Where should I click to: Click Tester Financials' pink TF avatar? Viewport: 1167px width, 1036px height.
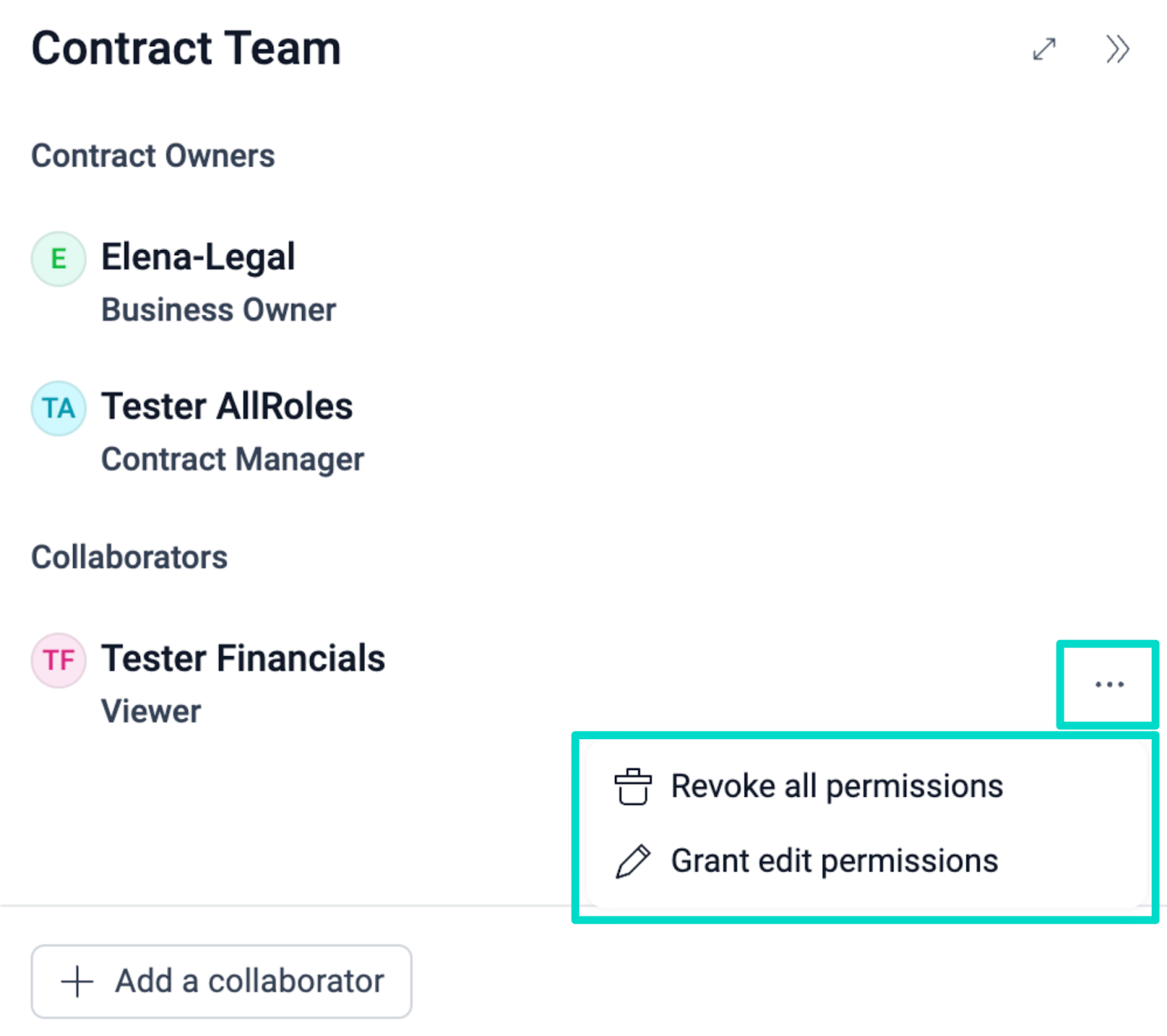pos(58,661)
